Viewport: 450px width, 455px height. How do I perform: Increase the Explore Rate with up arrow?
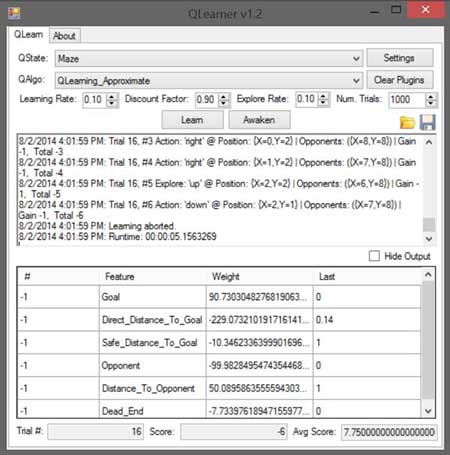tap(324, 96)
